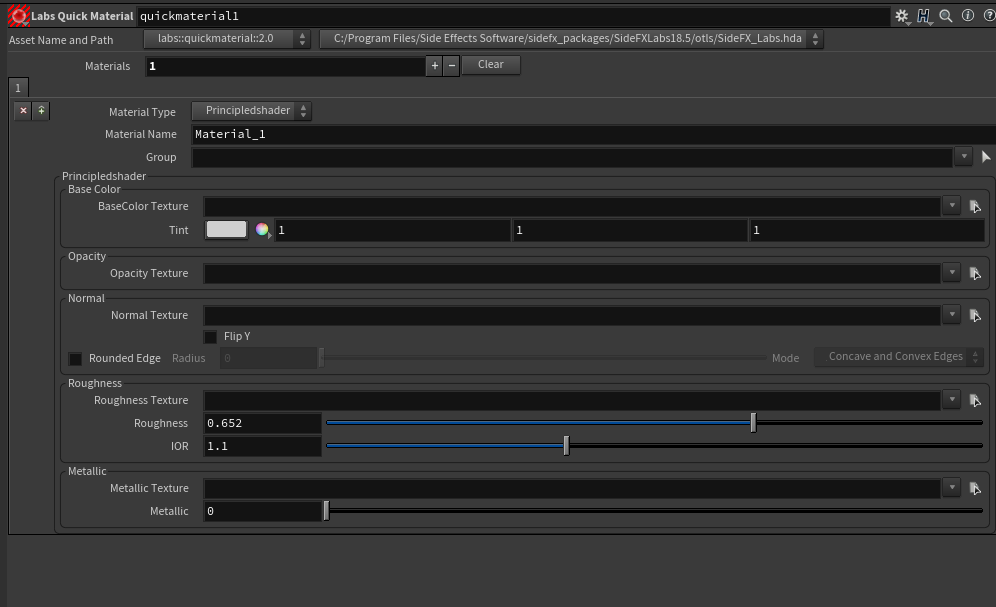Expand Roughness Texture dropdown arrow
This screenshot has height=607, width=996.
952,399
